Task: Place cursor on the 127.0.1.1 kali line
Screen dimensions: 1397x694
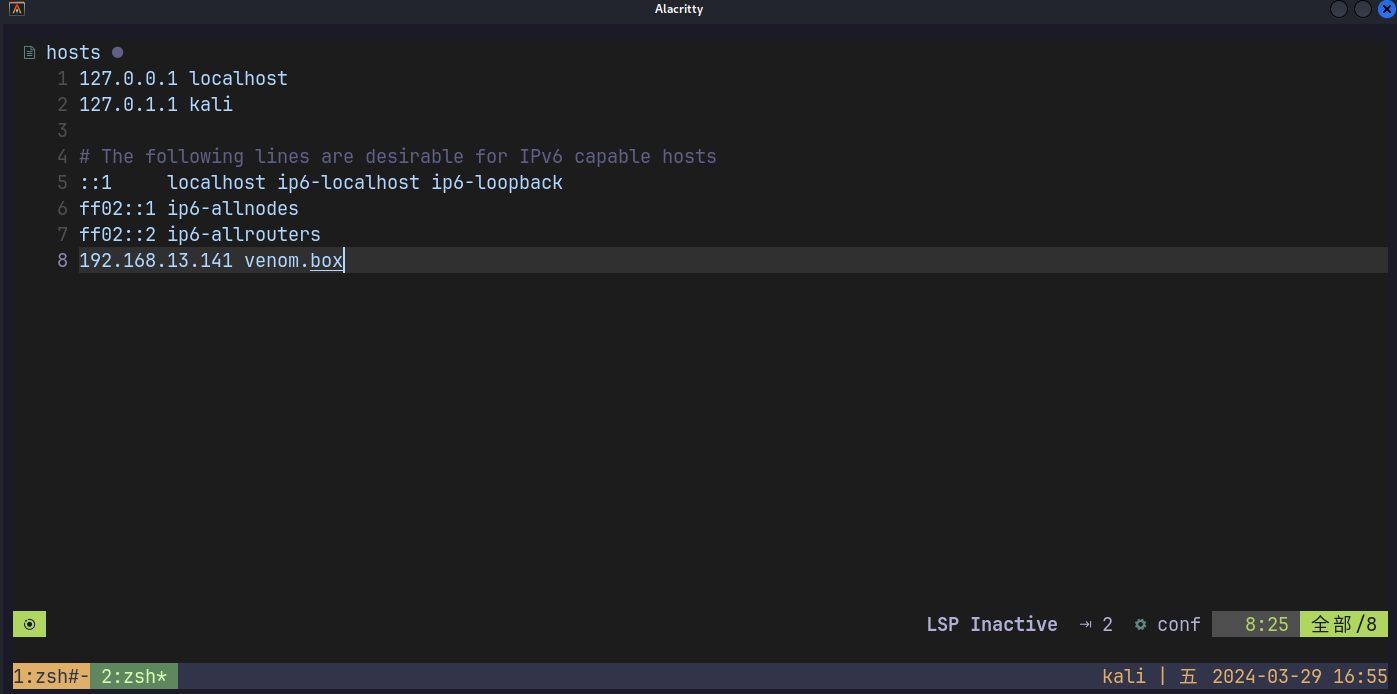Action: point(156,104)
